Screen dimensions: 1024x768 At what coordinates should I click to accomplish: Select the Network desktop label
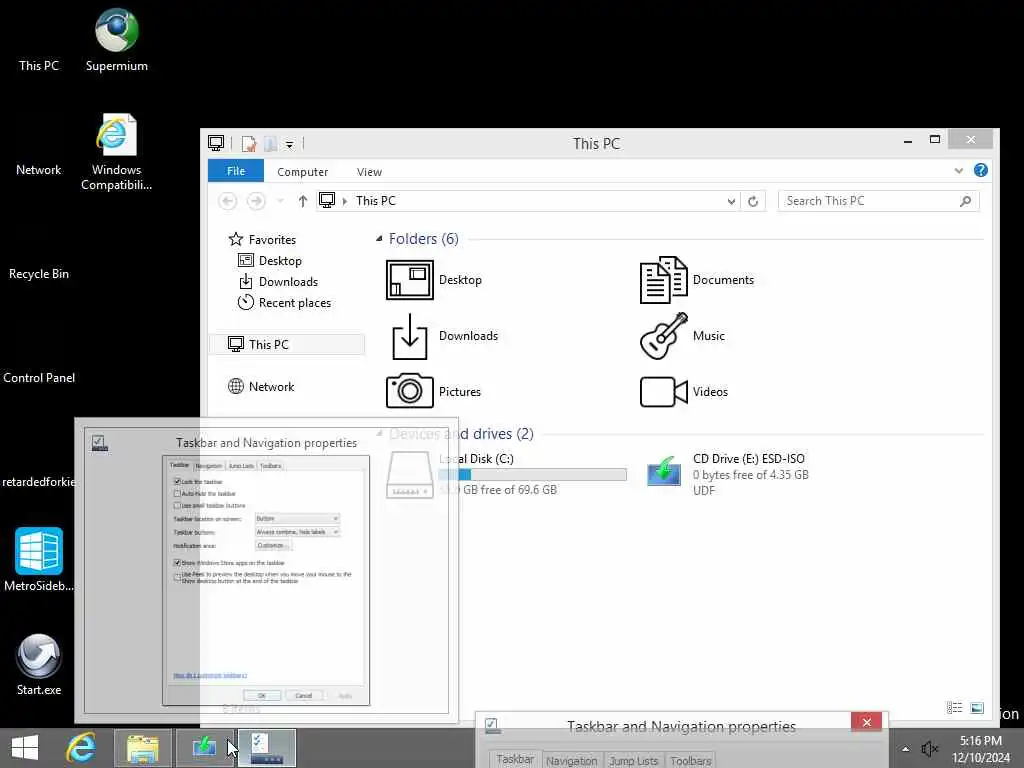tap(39, 170)
